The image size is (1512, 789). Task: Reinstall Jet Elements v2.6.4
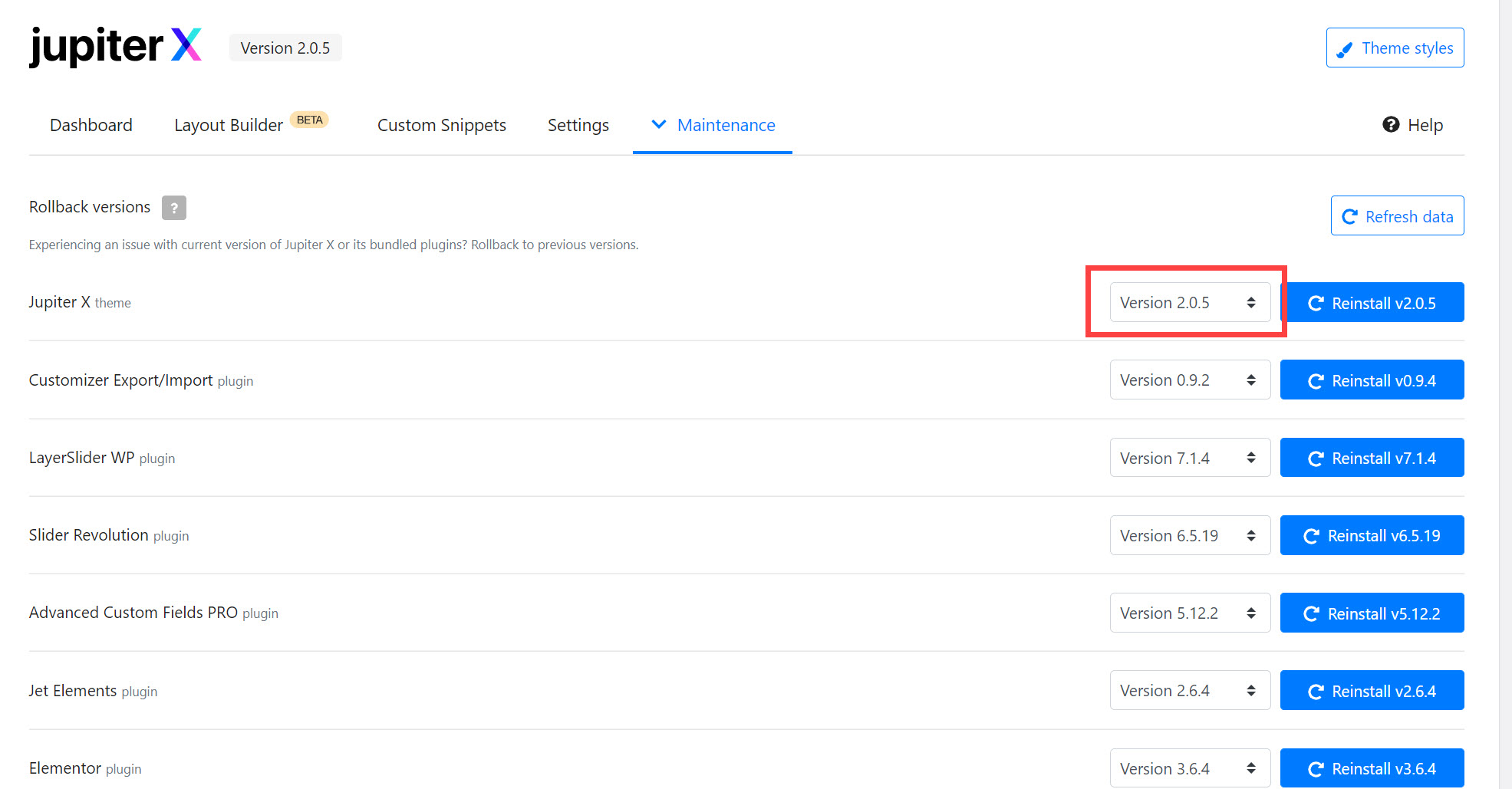click(x=1372, y=690)
